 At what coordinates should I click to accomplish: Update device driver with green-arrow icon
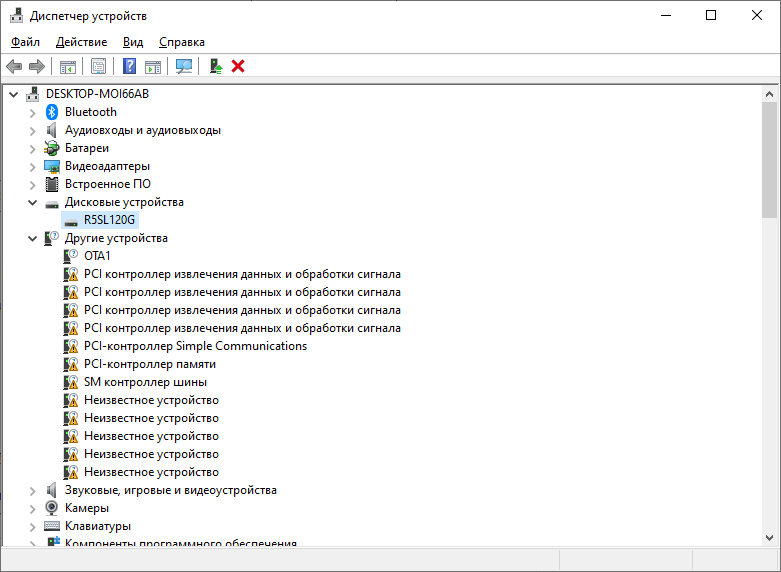216,66
